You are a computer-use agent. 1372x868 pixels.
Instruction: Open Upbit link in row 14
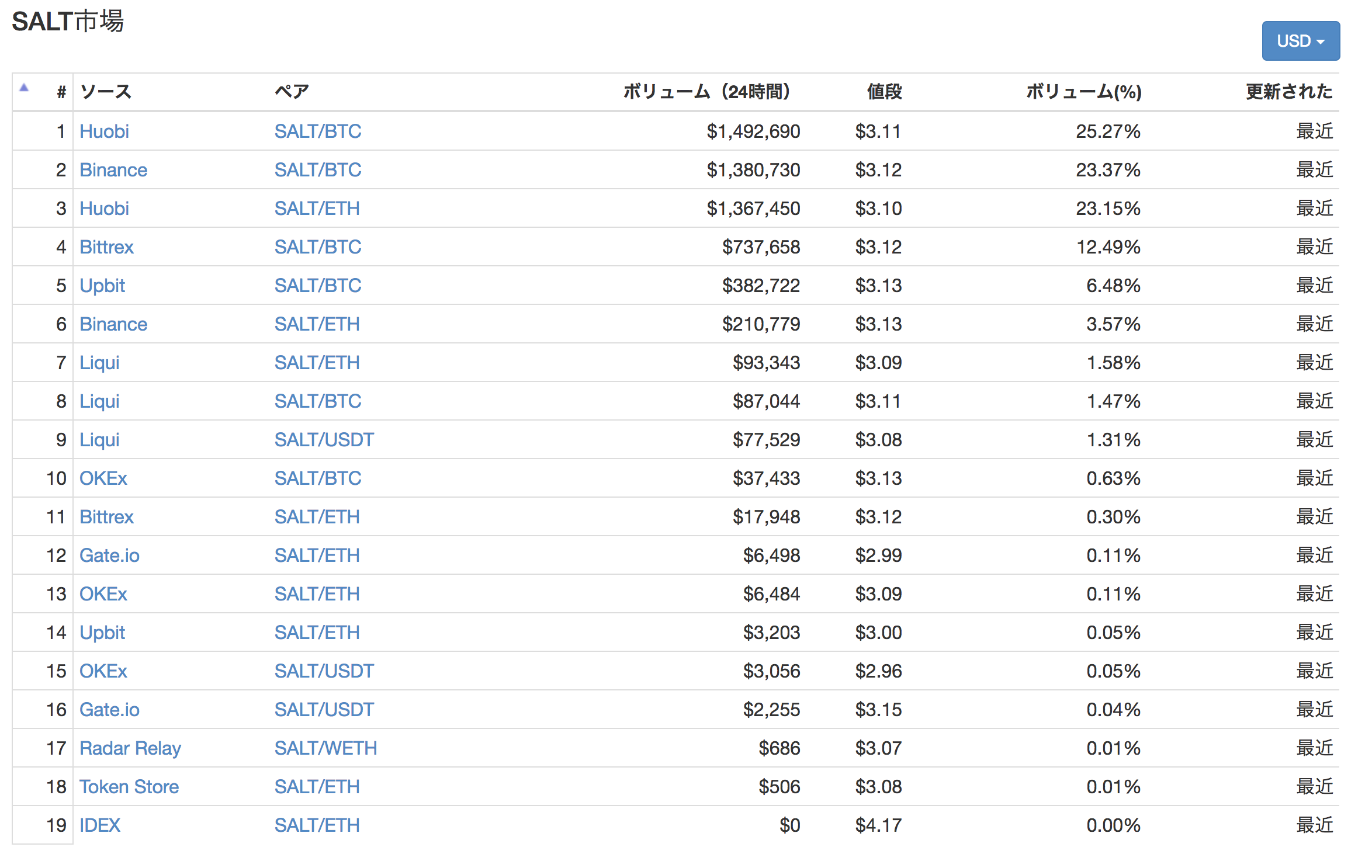click(102, 633)
